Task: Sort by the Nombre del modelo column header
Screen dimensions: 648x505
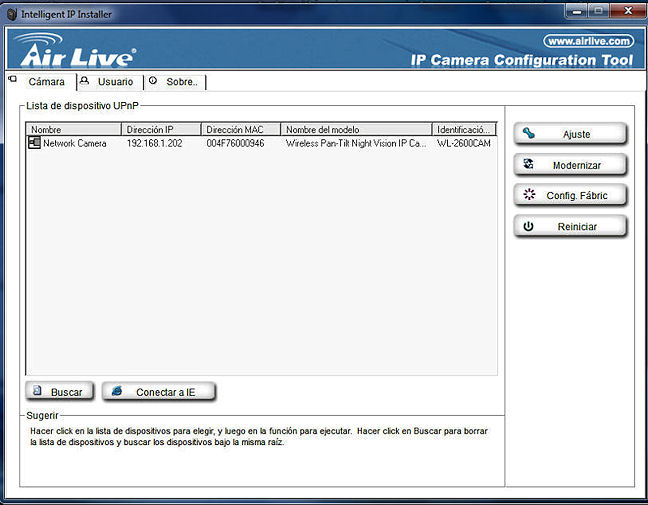Action: (x=356, y=129)
